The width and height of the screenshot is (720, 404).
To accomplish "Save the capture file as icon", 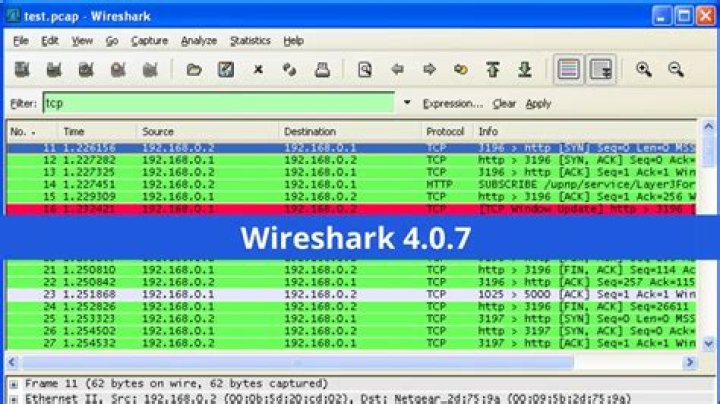I will 226,70.
